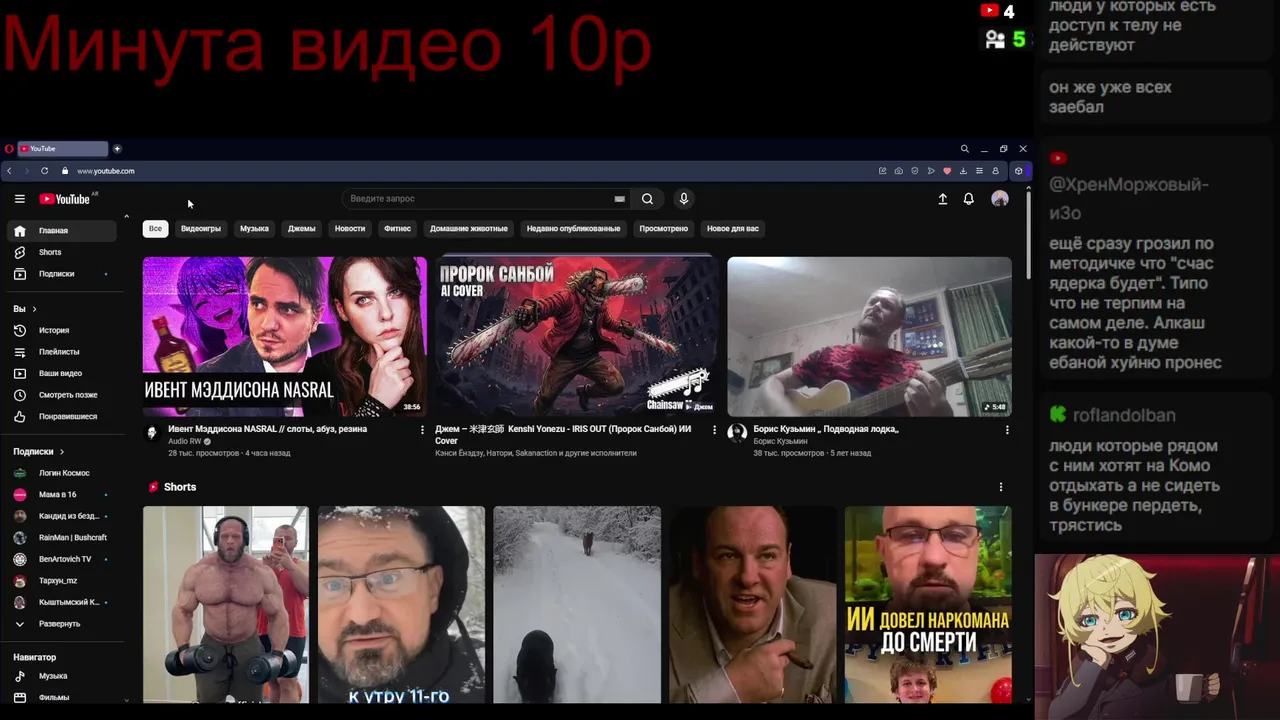Open the browser downloads icon
1280x720 pixels.
pos(963,171)
